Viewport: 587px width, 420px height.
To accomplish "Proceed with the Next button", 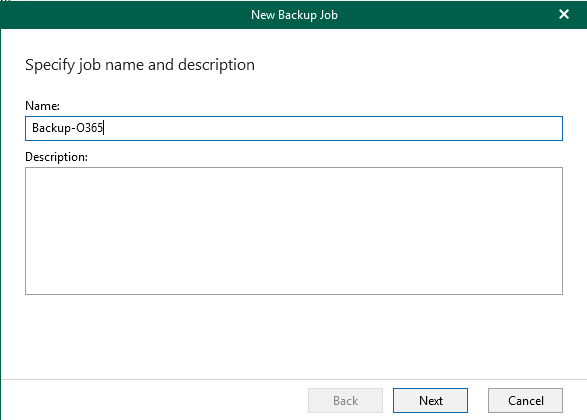I will pos(430,401).
